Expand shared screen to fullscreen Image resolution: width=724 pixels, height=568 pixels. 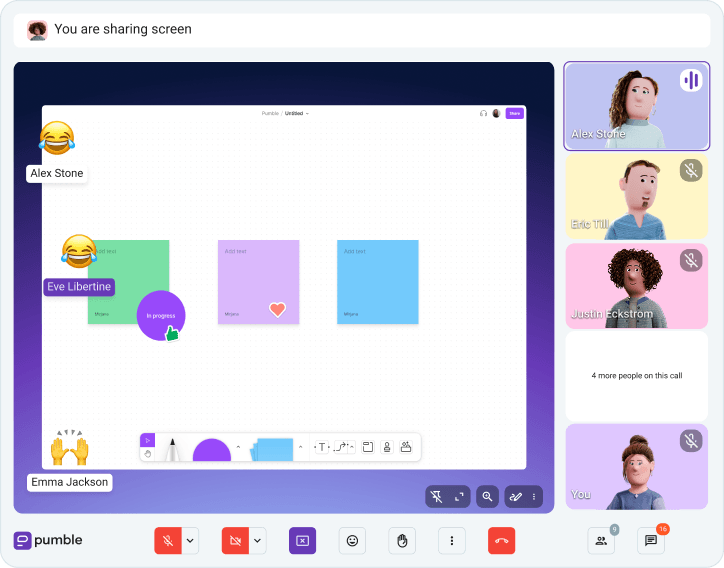(x=459, y=496)
